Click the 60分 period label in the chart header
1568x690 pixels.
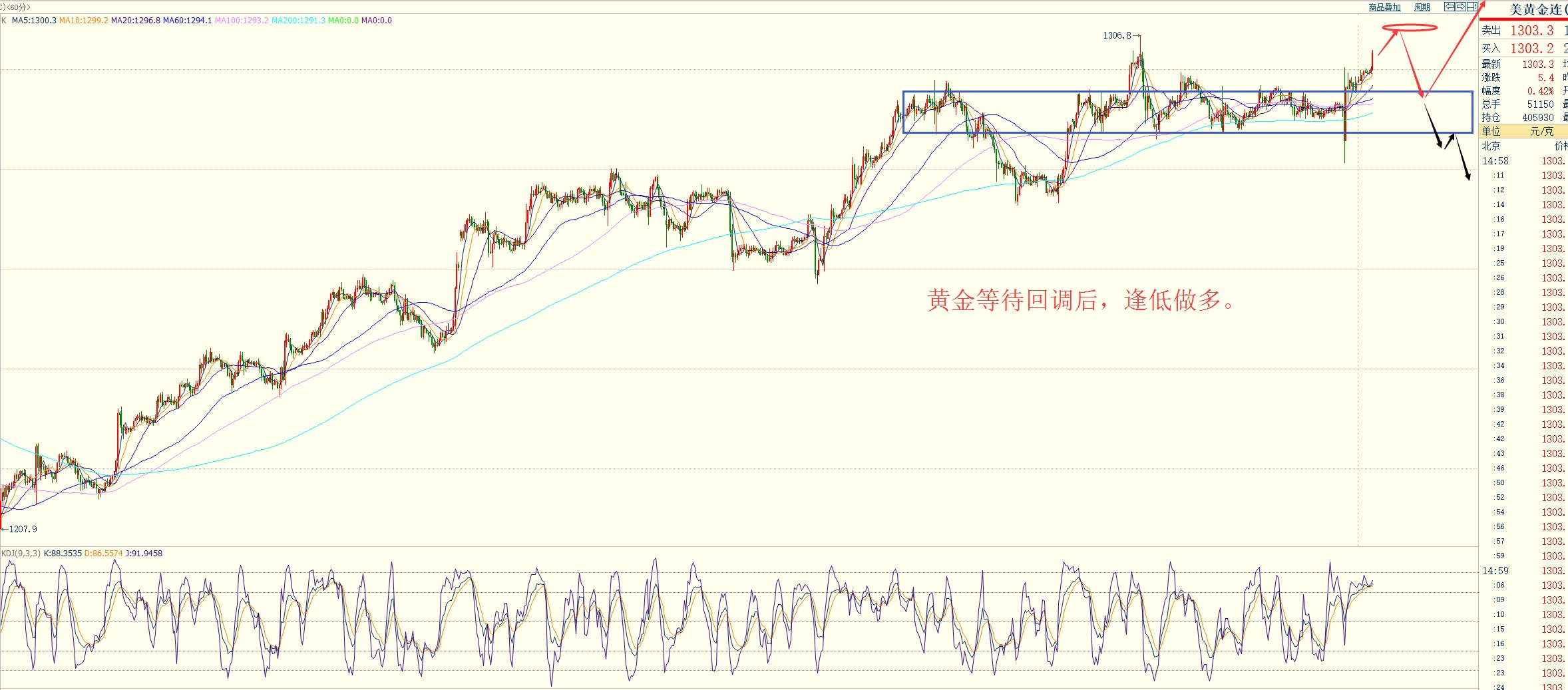pos(20,7)
